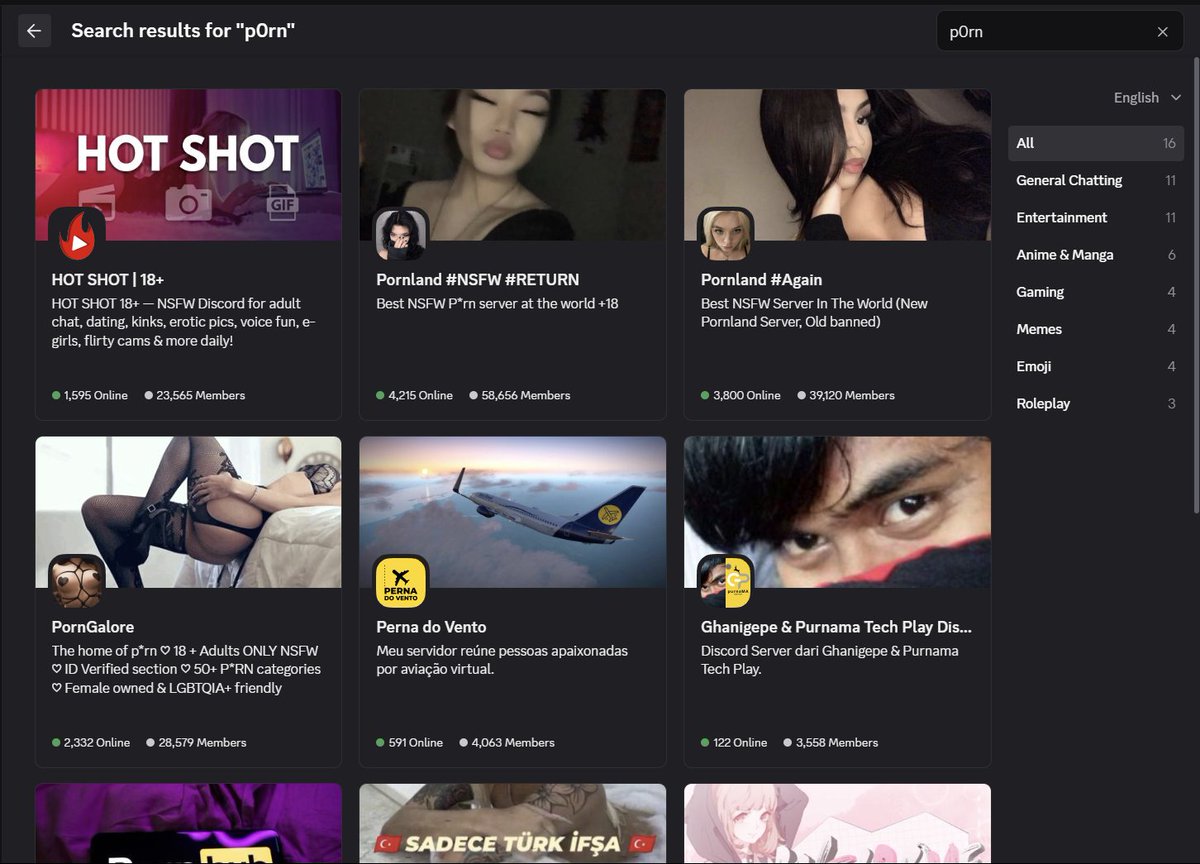Screen dimensions: 1200x864
Task: Open the PornGalore server title
Action: pos(93,627)
